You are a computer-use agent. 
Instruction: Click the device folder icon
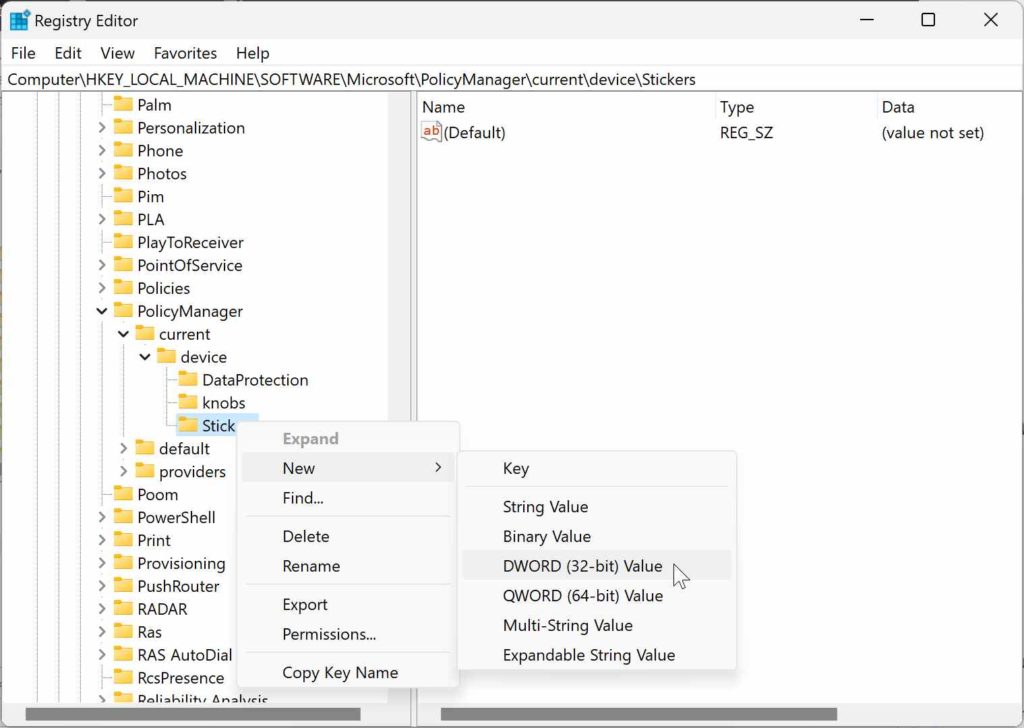pyautogui.click(x=167, y=356)
